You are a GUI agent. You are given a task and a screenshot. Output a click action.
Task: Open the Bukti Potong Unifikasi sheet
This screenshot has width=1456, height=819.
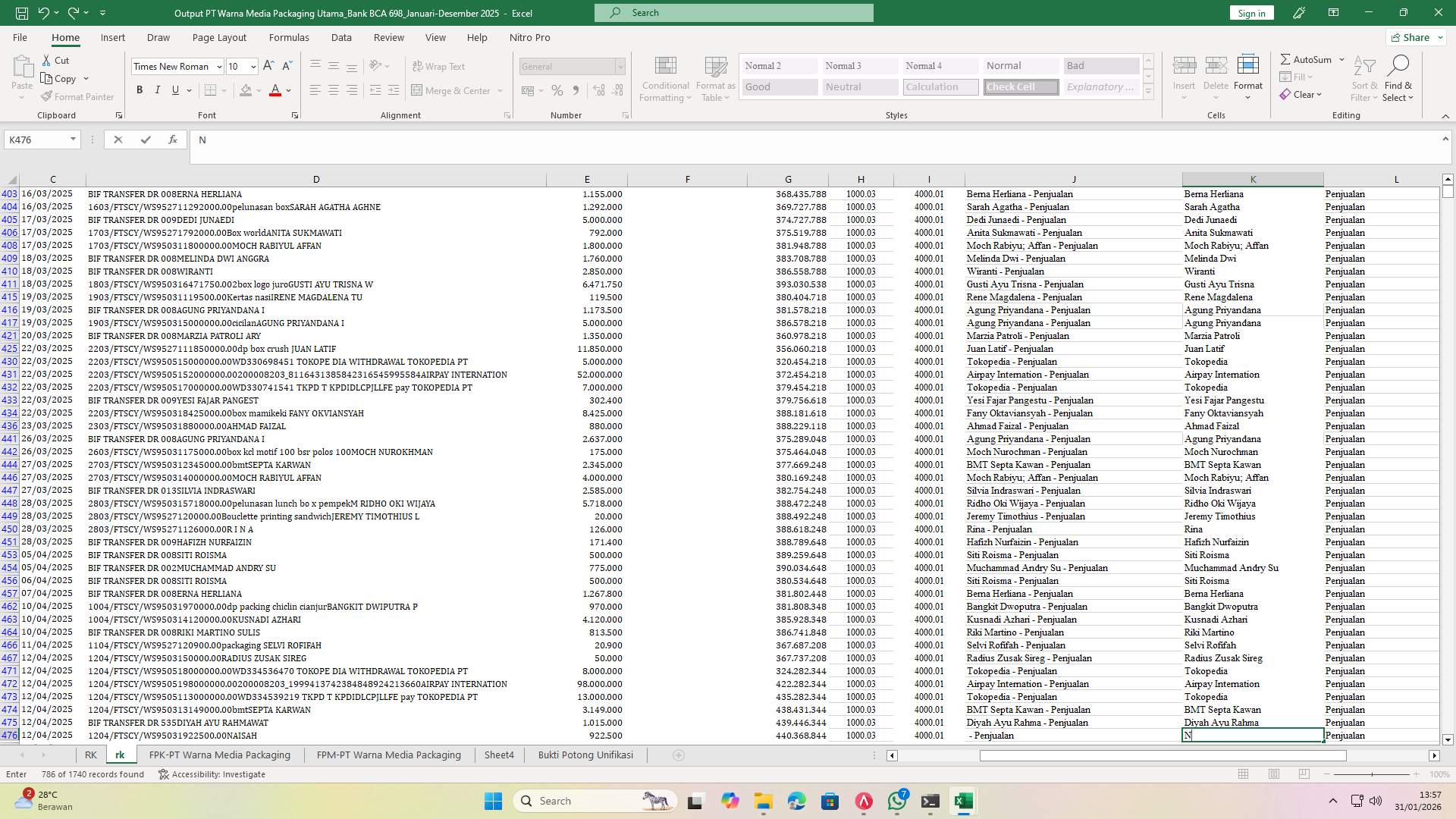[x=585, y=755]
